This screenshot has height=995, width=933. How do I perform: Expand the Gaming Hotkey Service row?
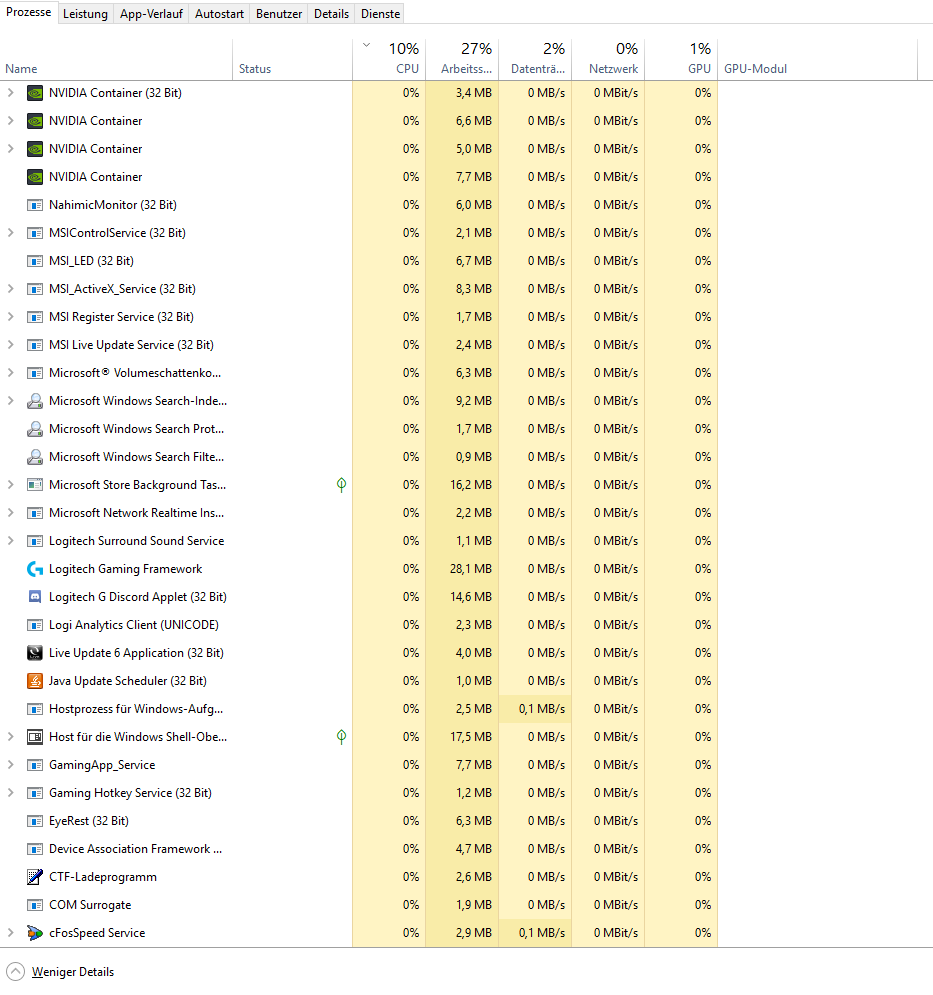11,793
